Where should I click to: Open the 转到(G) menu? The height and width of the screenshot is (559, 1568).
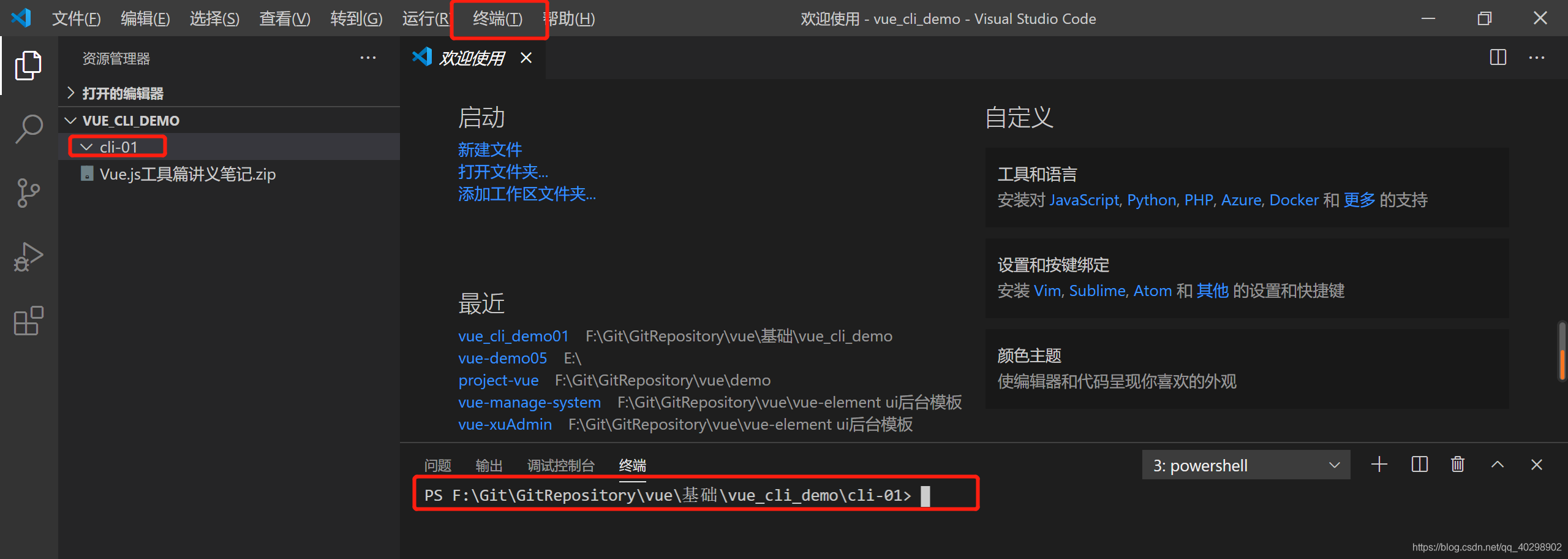tap(356, 19)
